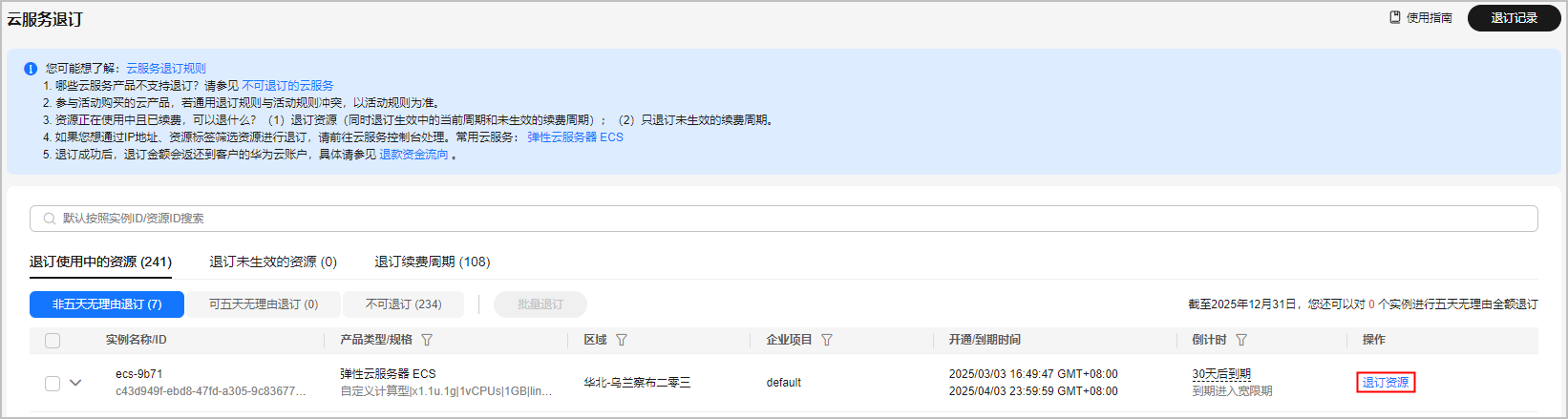Image resolution: width=1568 pixels, height=419 pixels.
Task: Click the search magnifier icon
Action: (50, 219)
